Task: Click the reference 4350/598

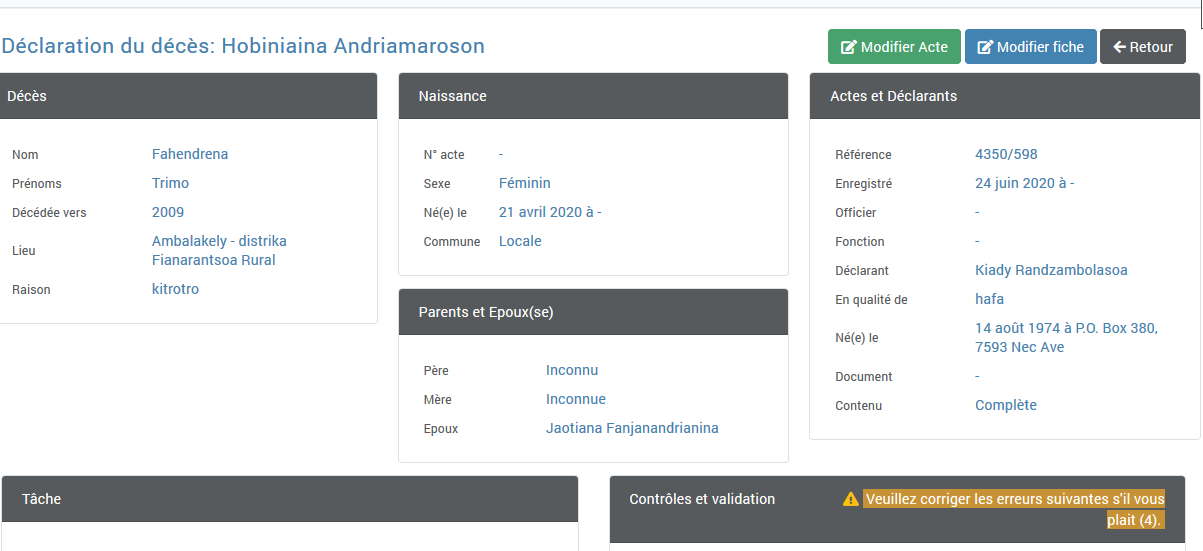Action: (x=1006, y=154)
